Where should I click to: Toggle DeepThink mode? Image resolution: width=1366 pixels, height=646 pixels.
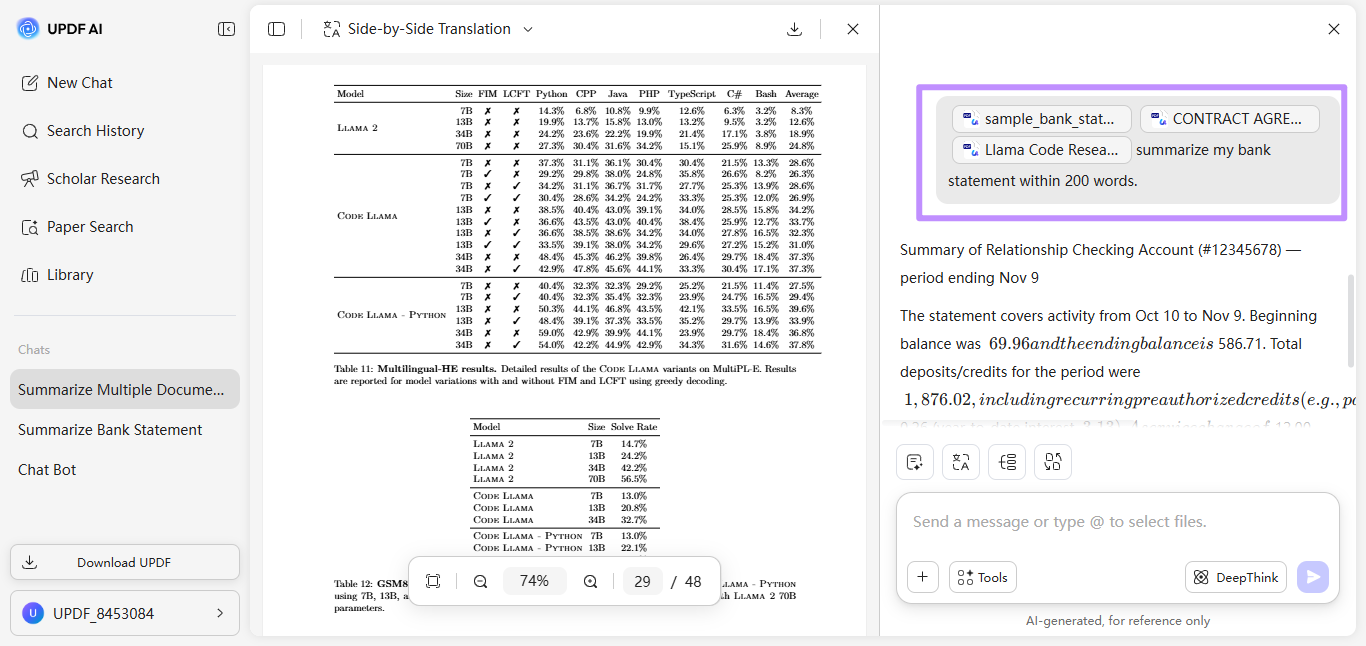(x=1236, y=577)
